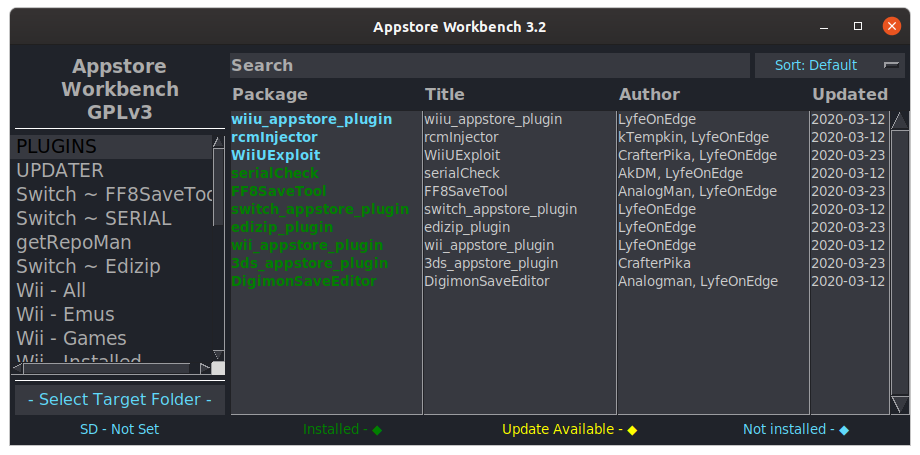The height and width of the screenshot is (455, 920).
Task: Click author cell kTempkin, LyfeOnEdge
Action: pyautogui.click(x=694, y=137)
